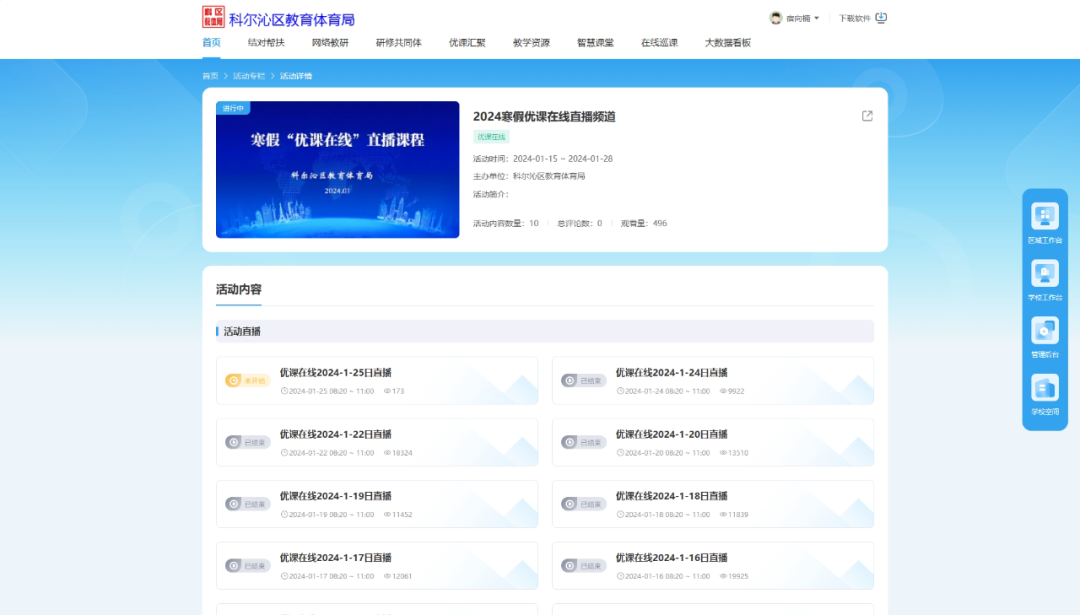Open the 区域工作台 sidebar icon
The width and height of the screenshot is (1080, 615).
pyautogui.click(x=1044, y=218)
